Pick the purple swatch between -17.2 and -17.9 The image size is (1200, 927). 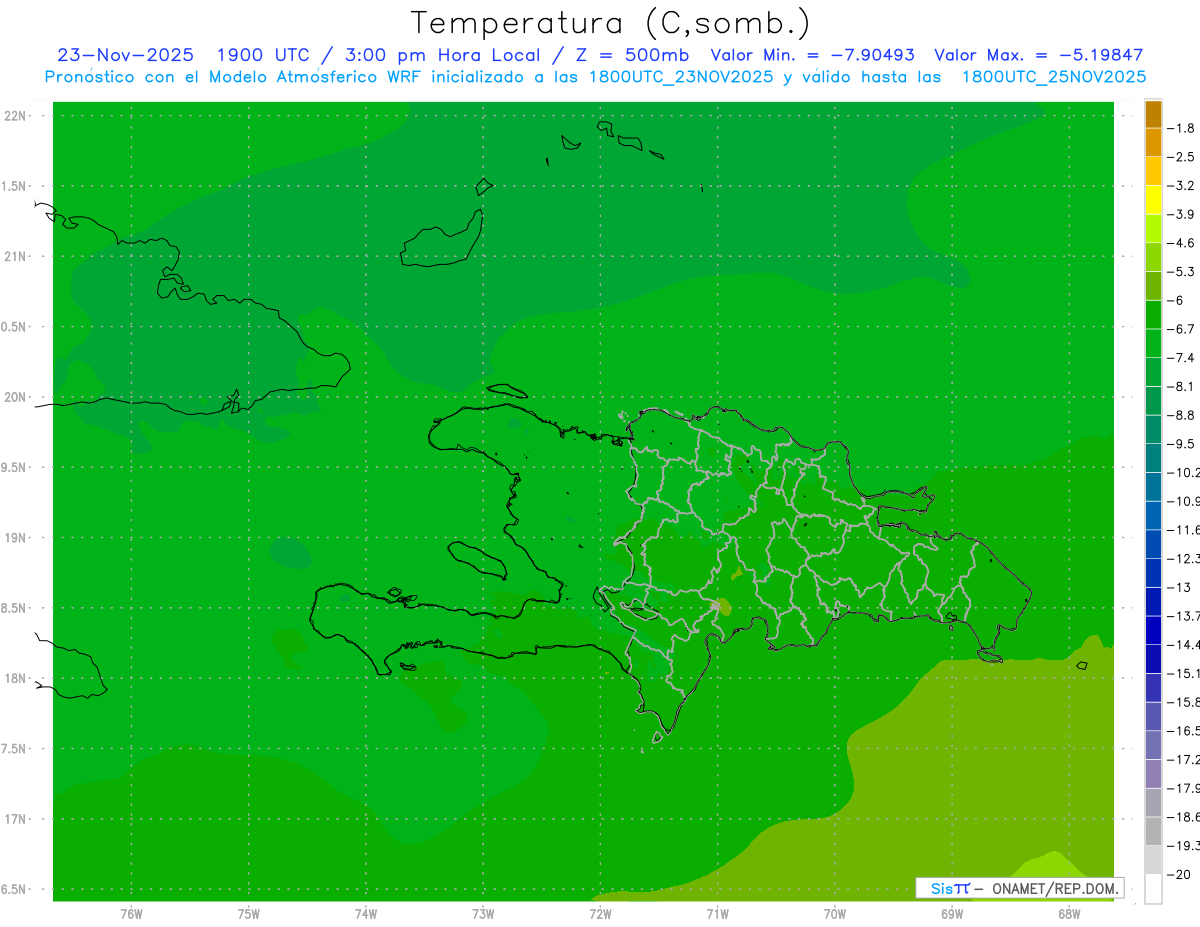[x=1153, y=774]
